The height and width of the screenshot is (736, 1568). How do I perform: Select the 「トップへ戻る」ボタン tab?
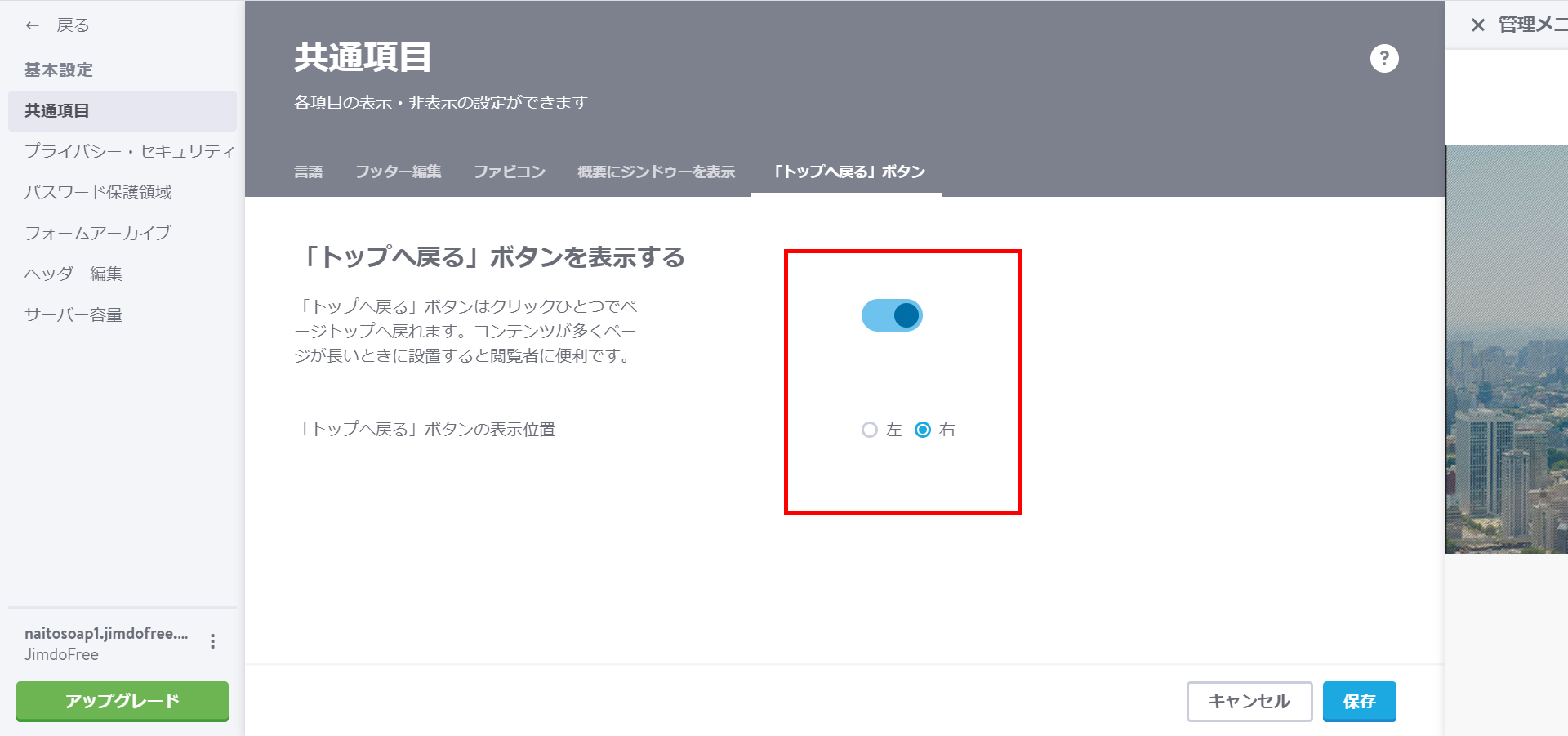click(x=847, y=172)
